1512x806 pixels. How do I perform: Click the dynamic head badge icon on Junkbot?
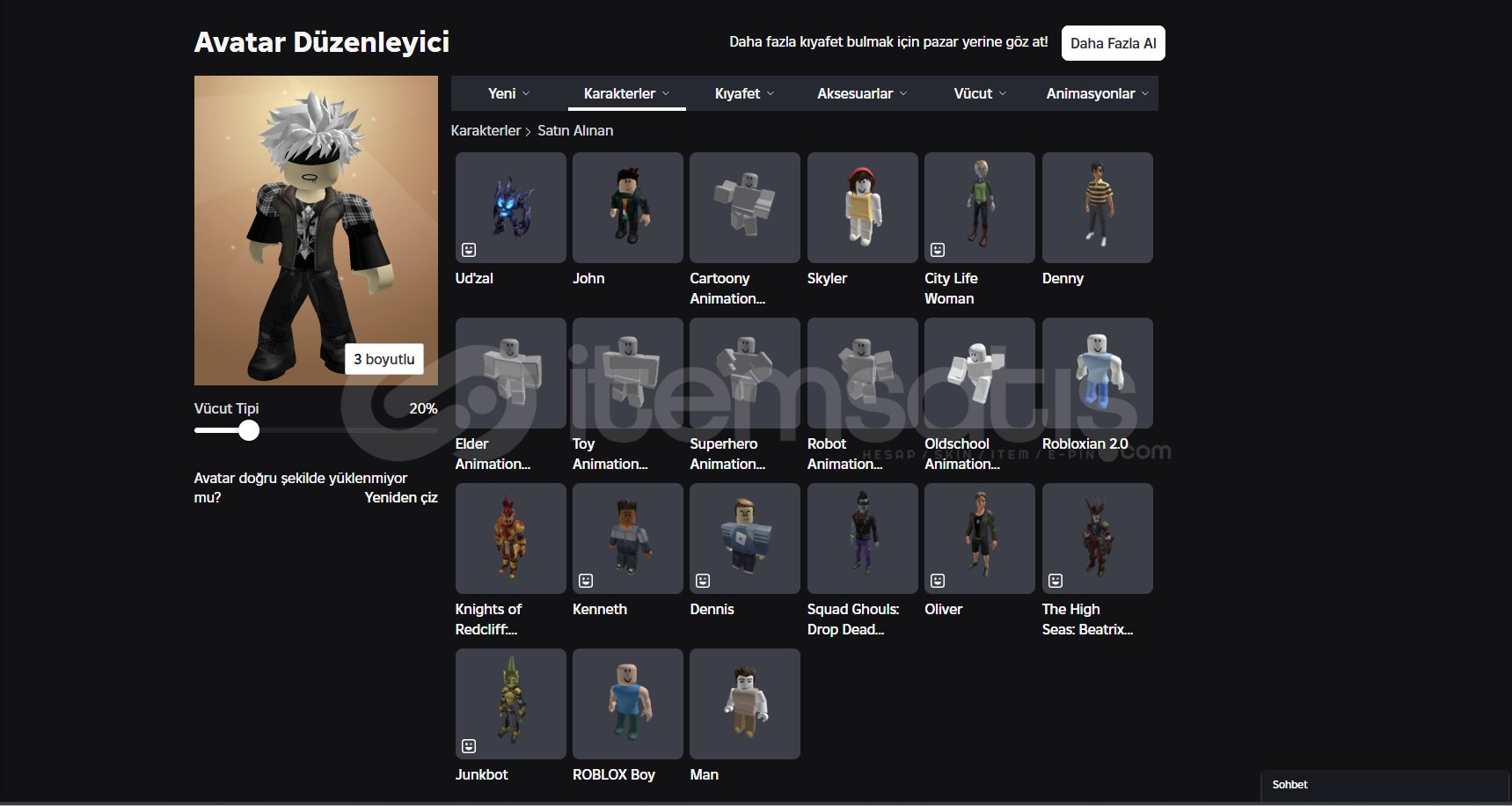click(469, 746)
